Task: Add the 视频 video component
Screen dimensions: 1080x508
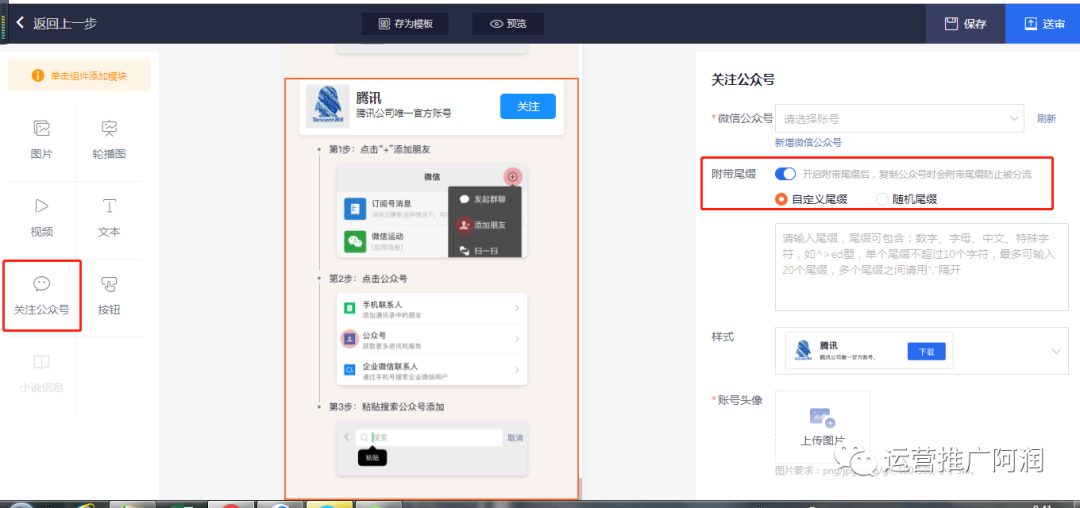Action: [x=41, y=218]
